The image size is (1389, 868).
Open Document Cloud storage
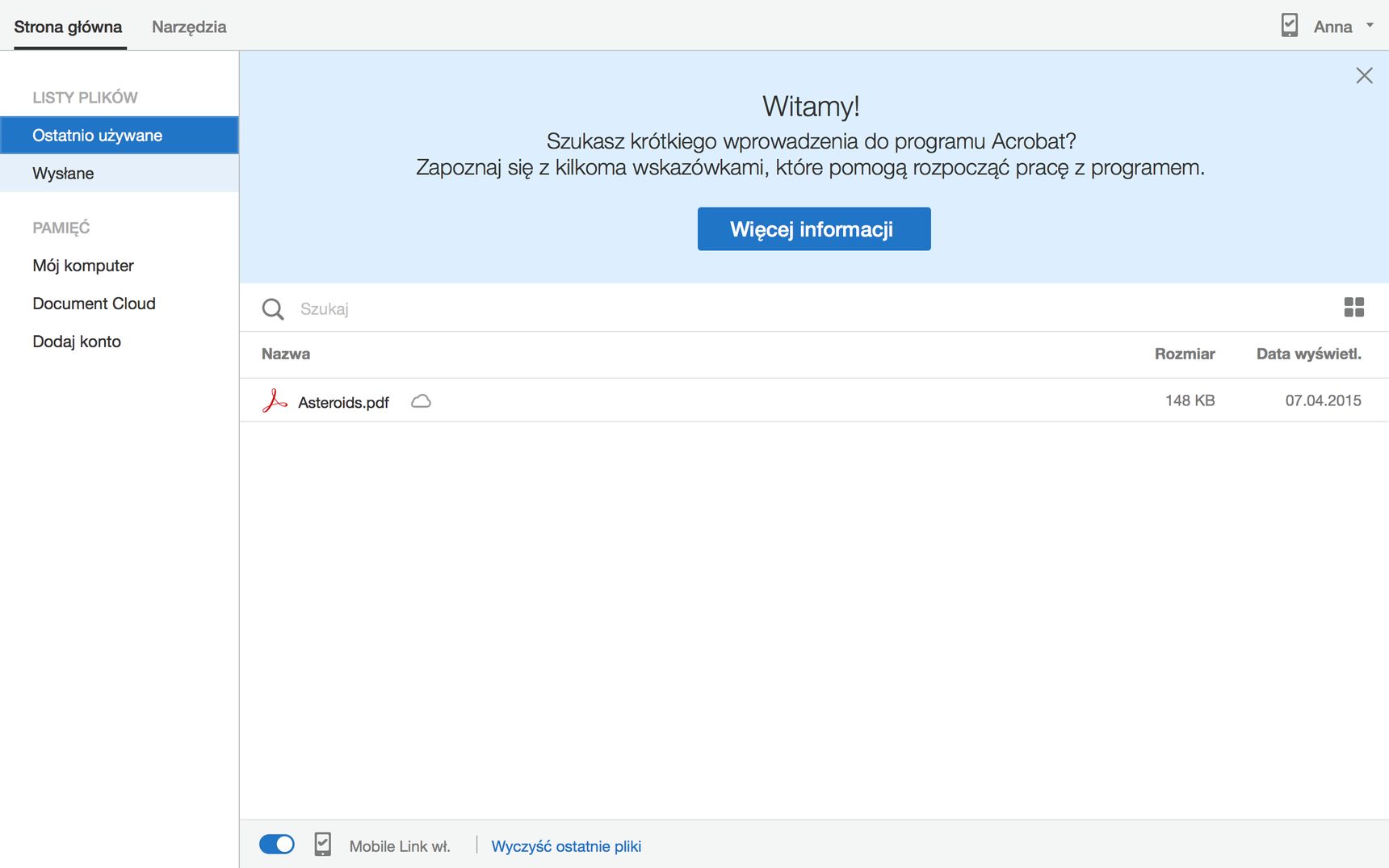click(94, 304)
